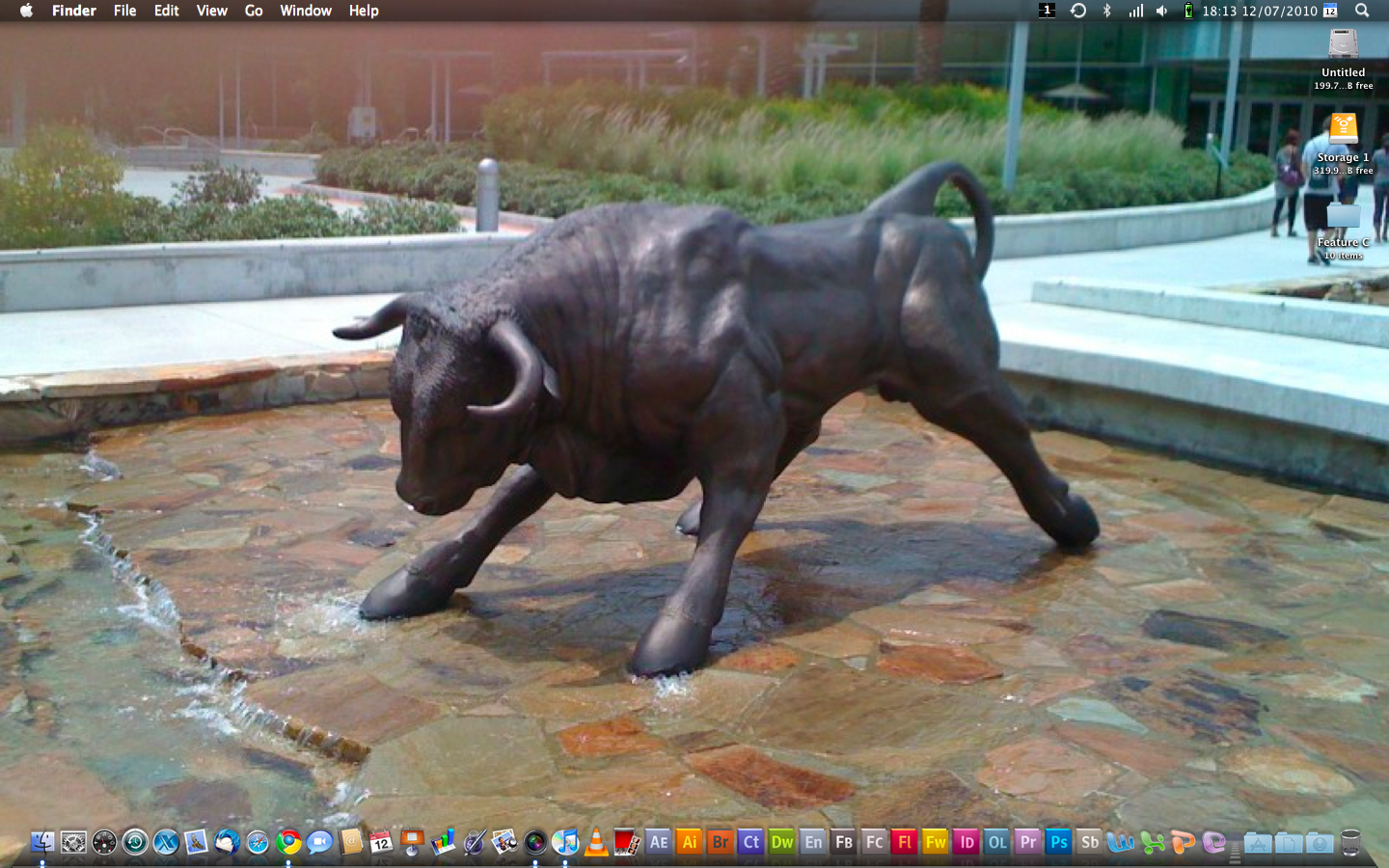This screenshot has width=1389, height=868.
Task: Open Microsoft Word from the Dock
Action: [x=1121, y=842]
